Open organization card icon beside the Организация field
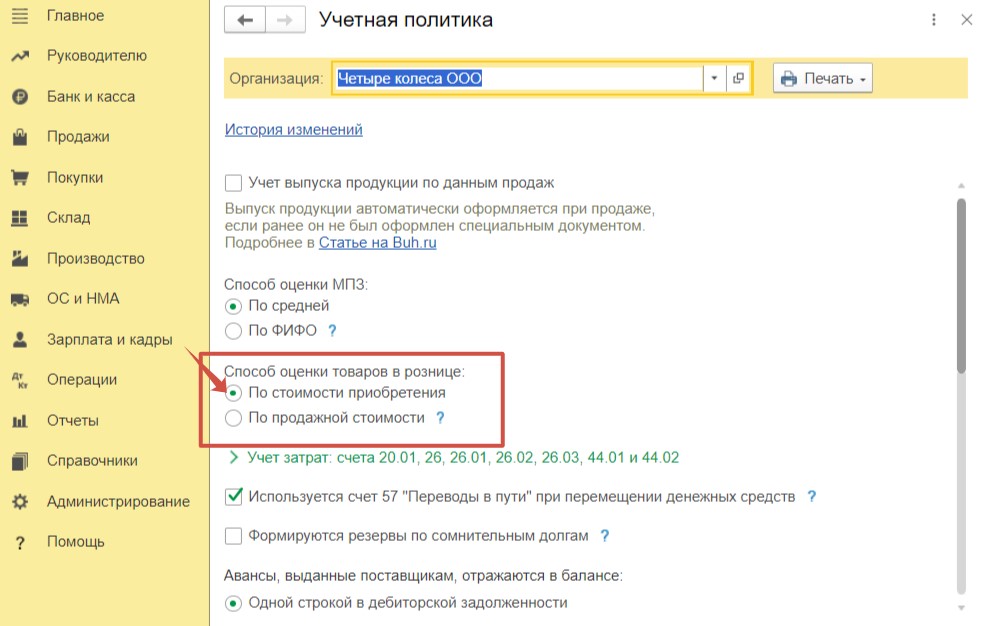Image resolution: width=983 pixels, height=626 pixels. click(x=739, y=78)
